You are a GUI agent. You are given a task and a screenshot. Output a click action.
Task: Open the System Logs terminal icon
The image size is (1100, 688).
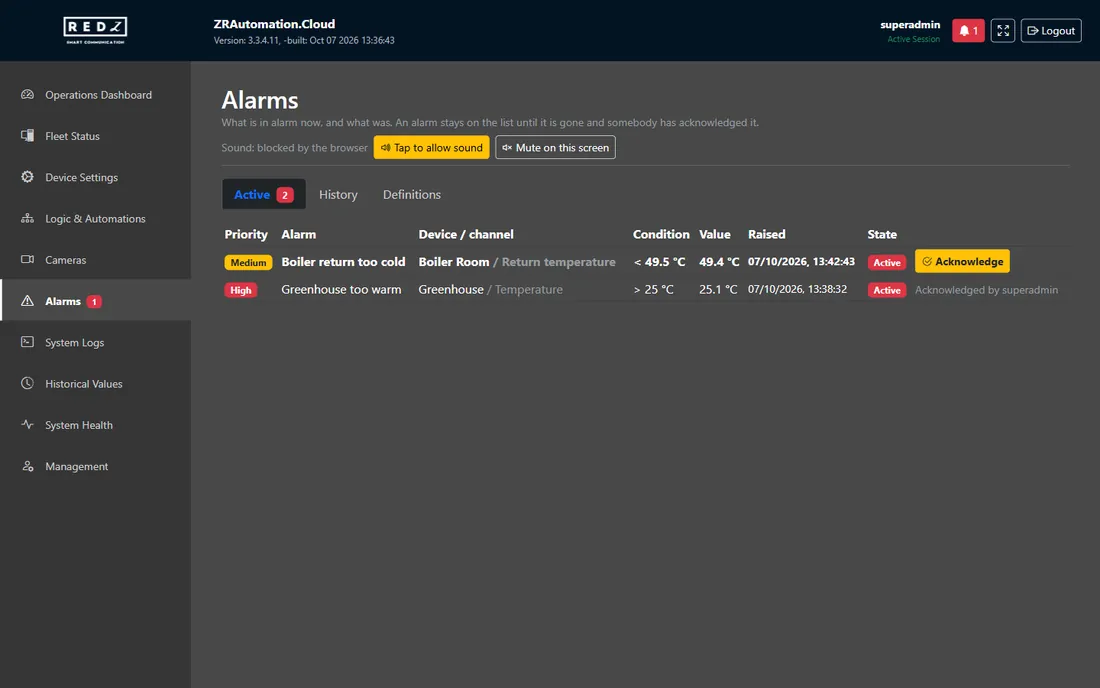(27, 342)
